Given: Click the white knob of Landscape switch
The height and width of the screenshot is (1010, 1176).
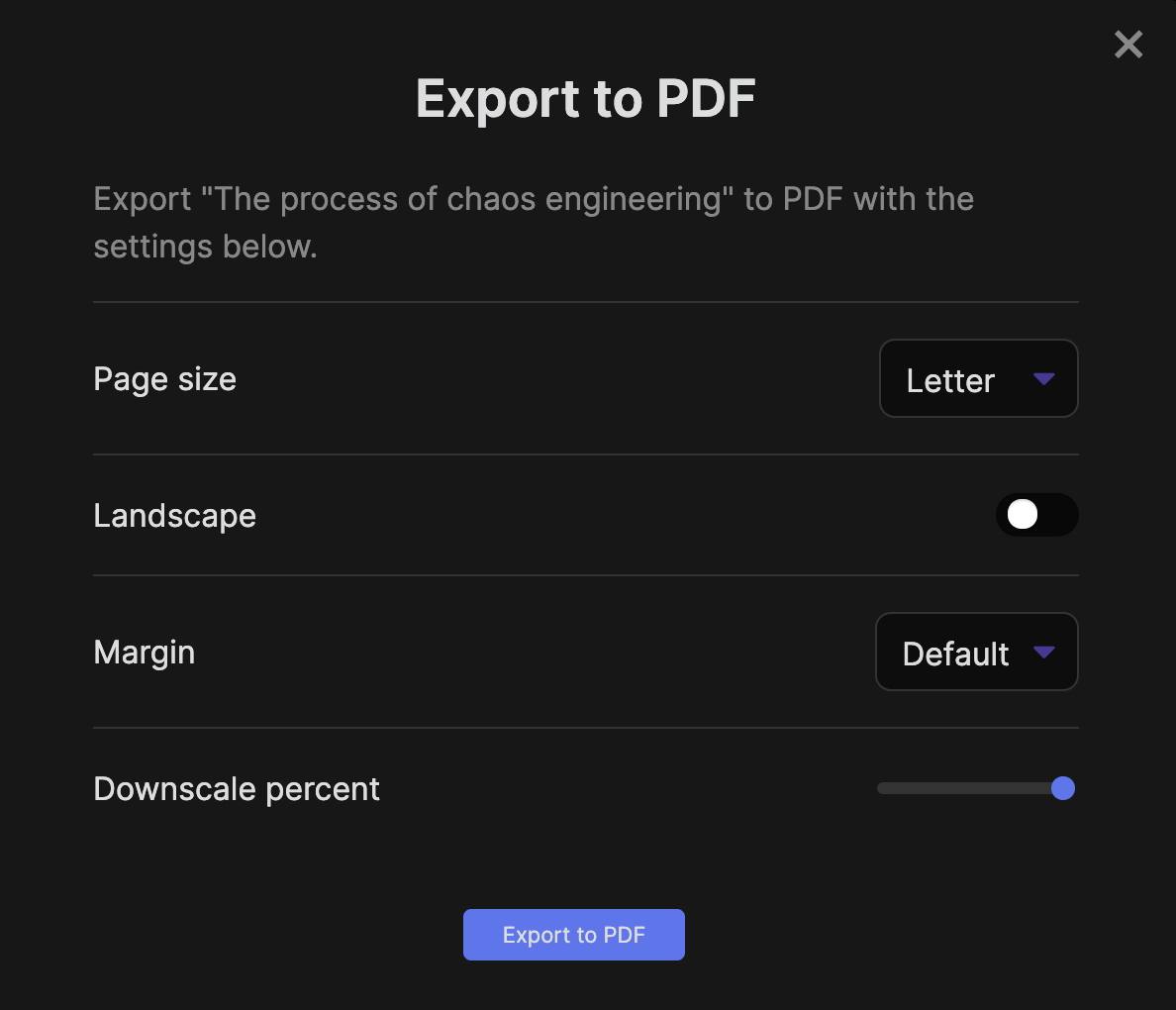Looking at the screenshot, I should [x=1022, y=515].
